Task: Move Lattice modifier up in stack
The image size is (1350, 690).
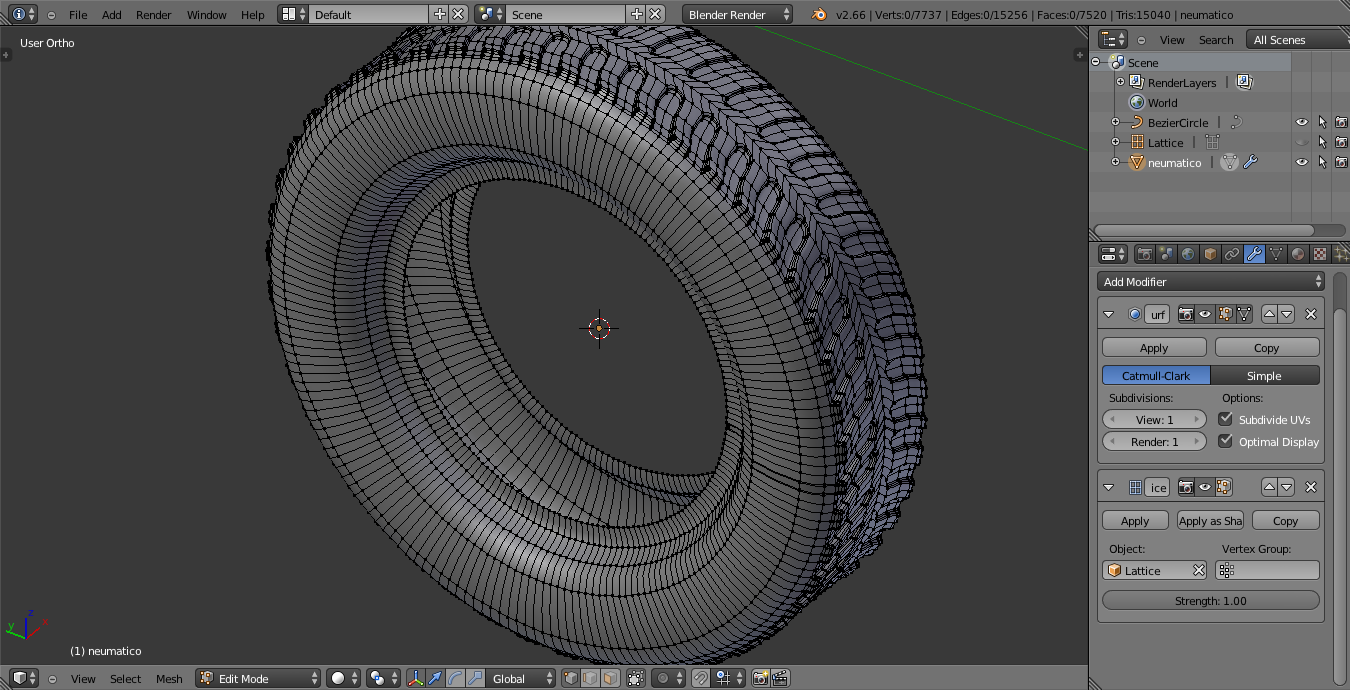Action: click(1269, 487)
